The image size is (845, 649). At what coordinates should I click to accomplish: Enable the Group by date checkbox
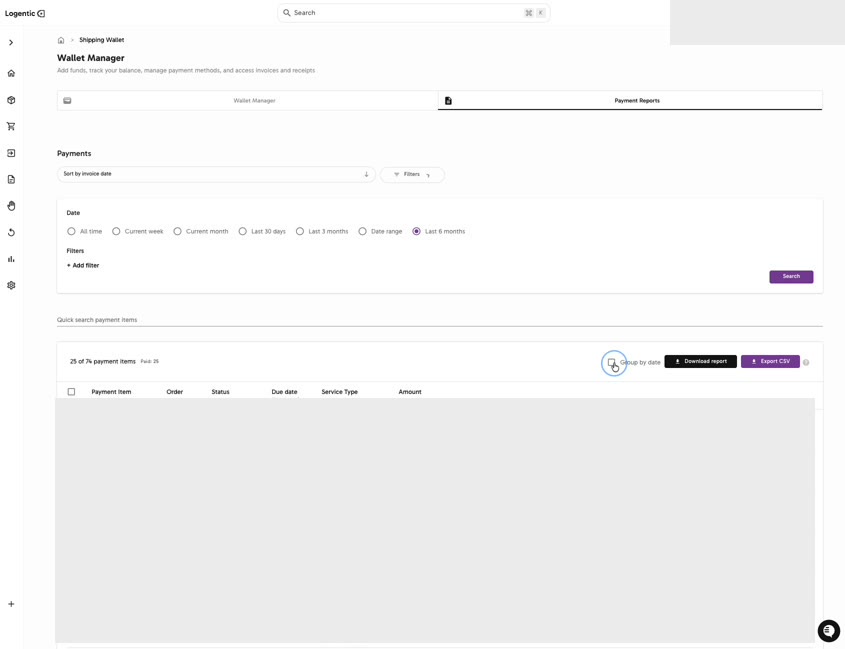point(611,362)
